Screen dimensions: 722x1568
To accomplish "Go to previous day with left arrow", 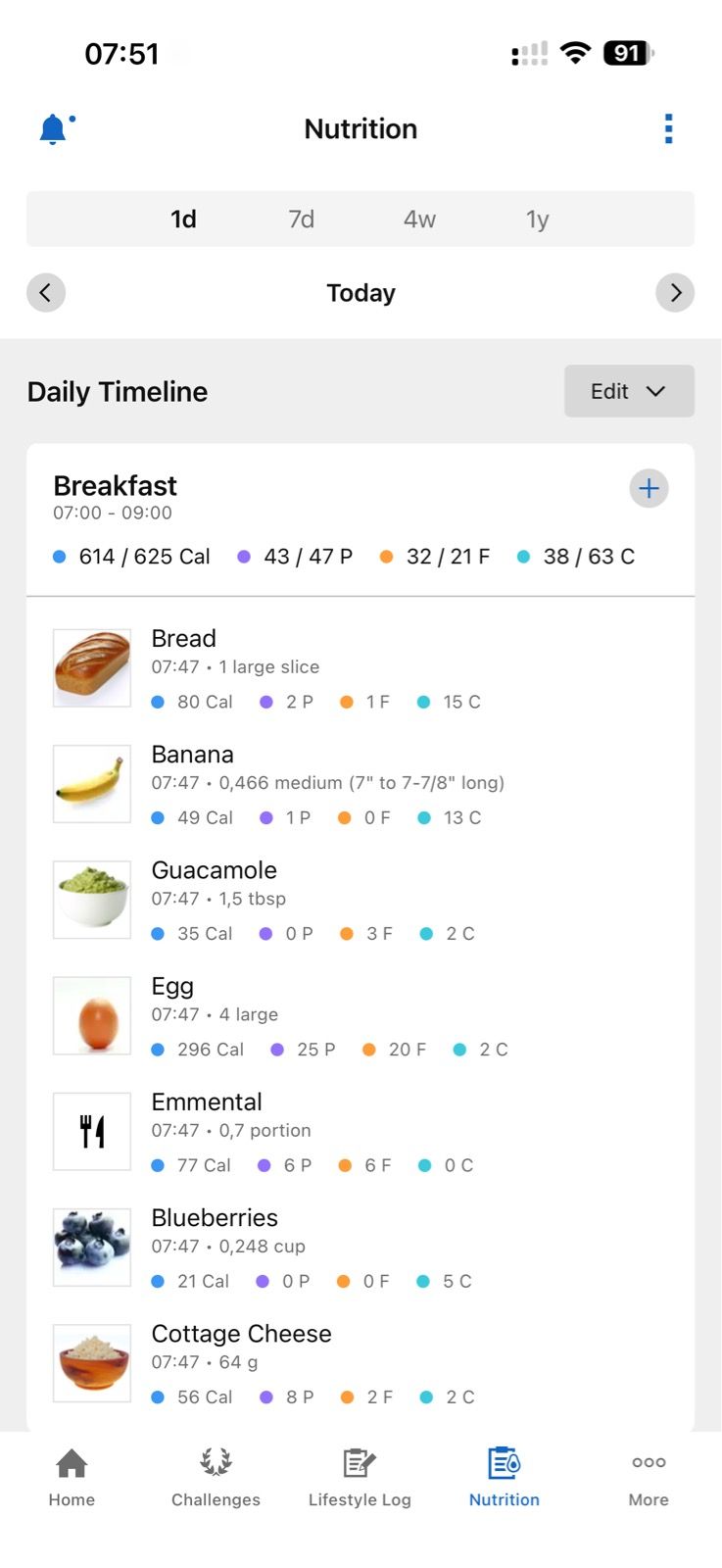I will pyautogui.click(x=45, y=292).
